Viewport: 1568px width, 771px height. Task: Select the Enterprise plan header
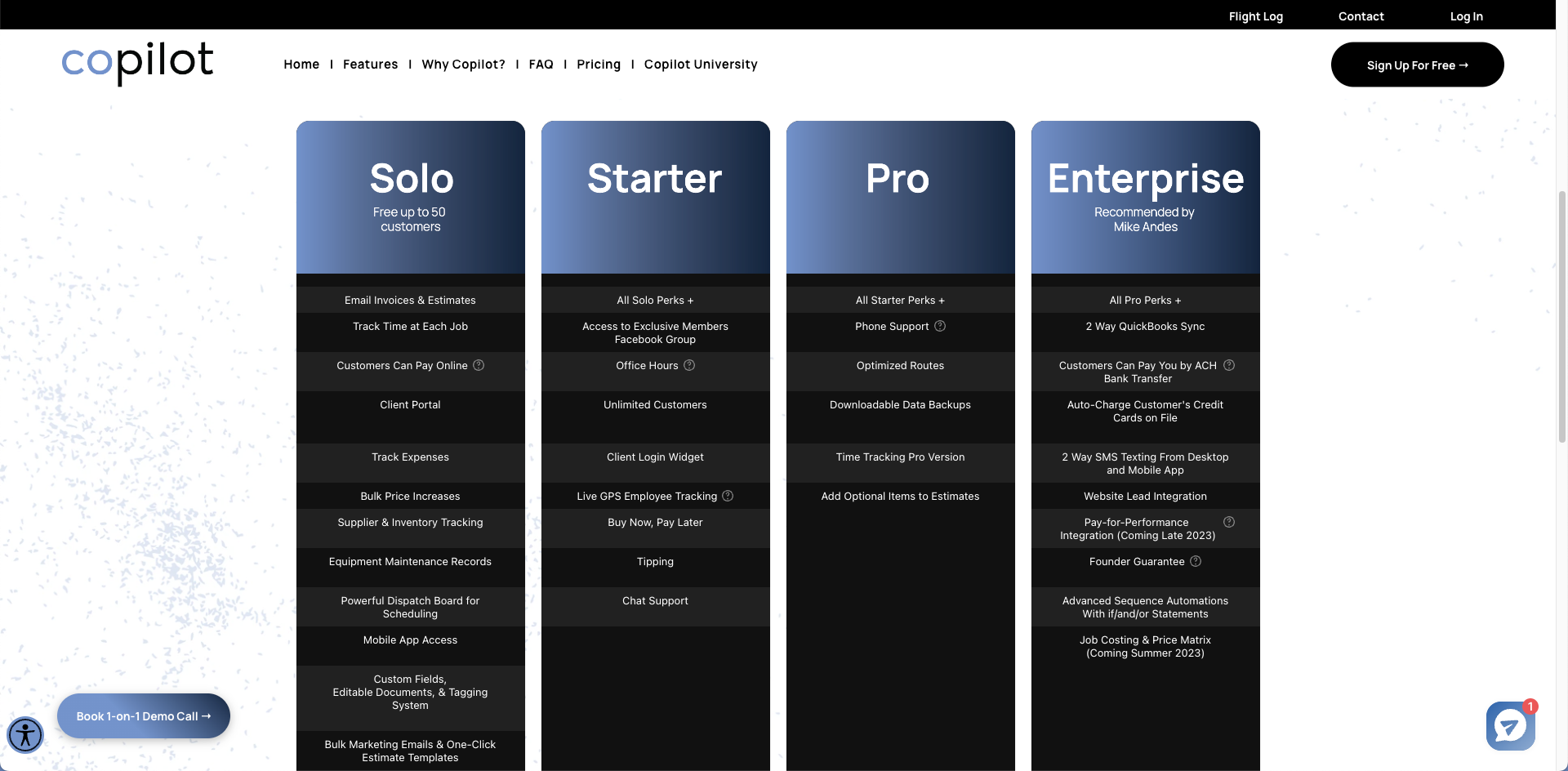pos(1146,197)
